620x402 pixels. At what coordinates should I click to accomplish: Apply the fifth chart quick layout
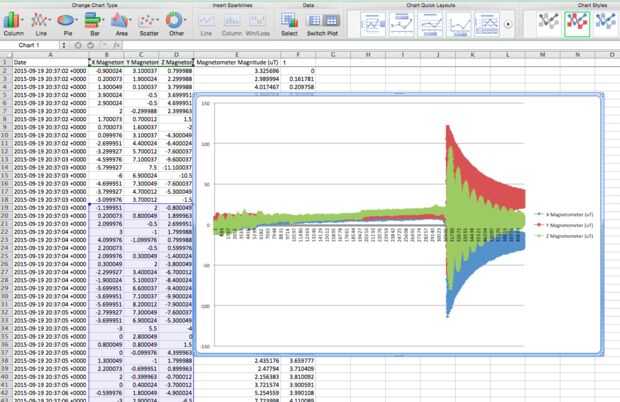[x=487, y=24]
